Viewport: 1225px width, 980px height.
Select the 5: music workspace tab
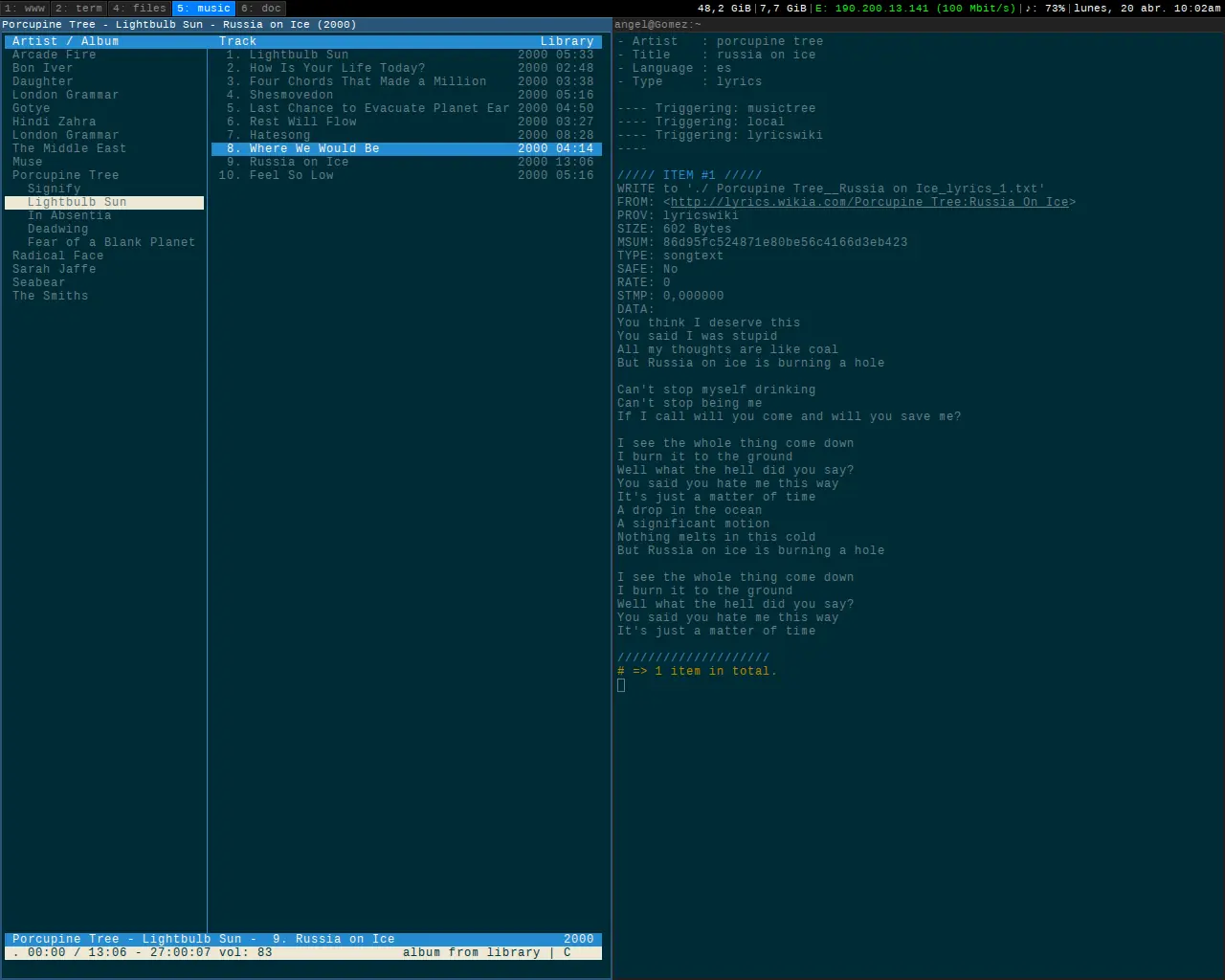pos(204,8)
